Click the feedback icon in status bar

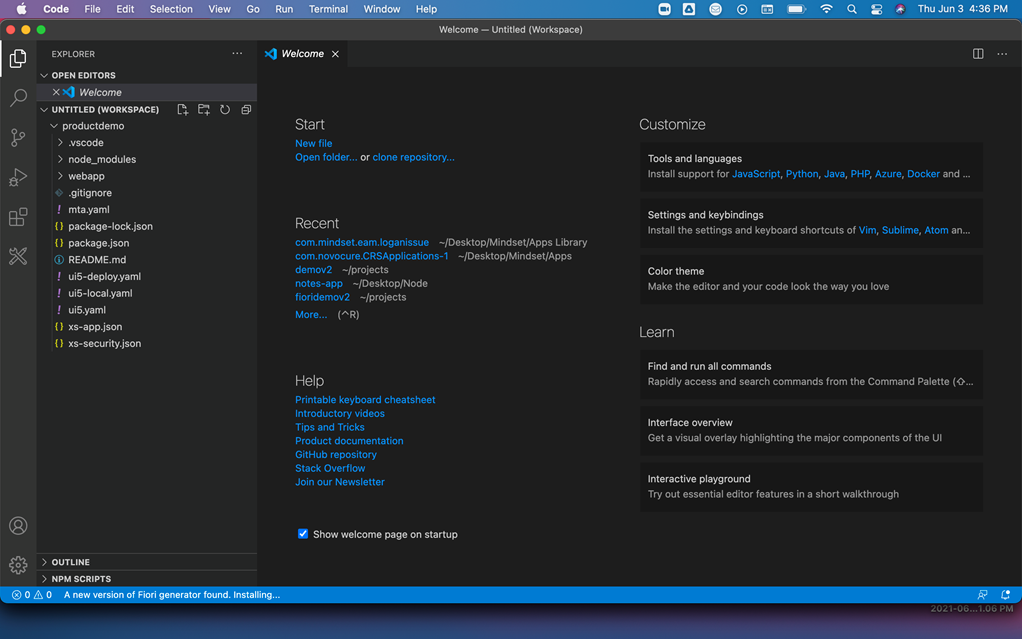coord(982,595)
